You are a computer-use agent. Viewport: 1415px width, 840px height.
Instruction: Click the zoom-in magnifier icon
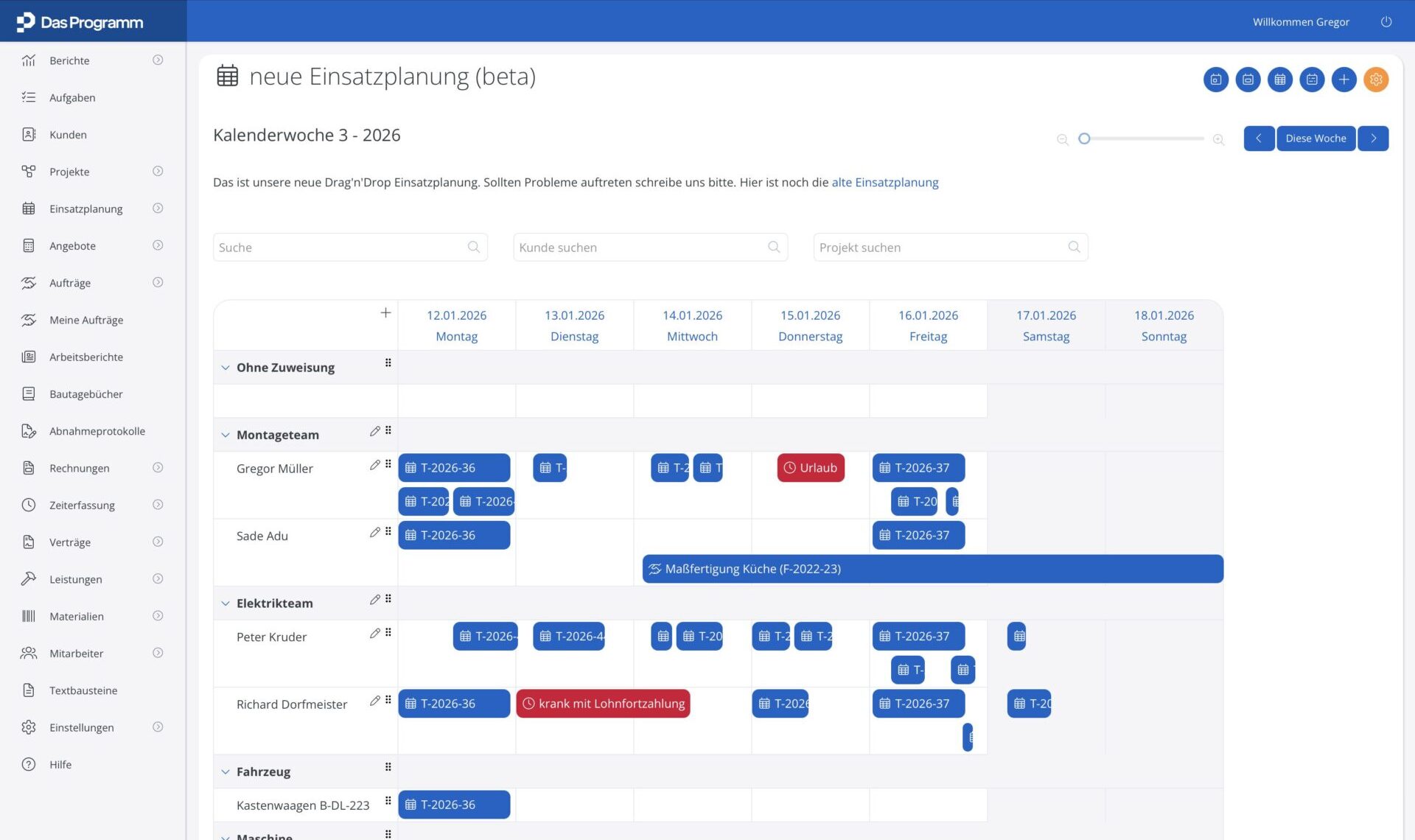(1218, 139)
